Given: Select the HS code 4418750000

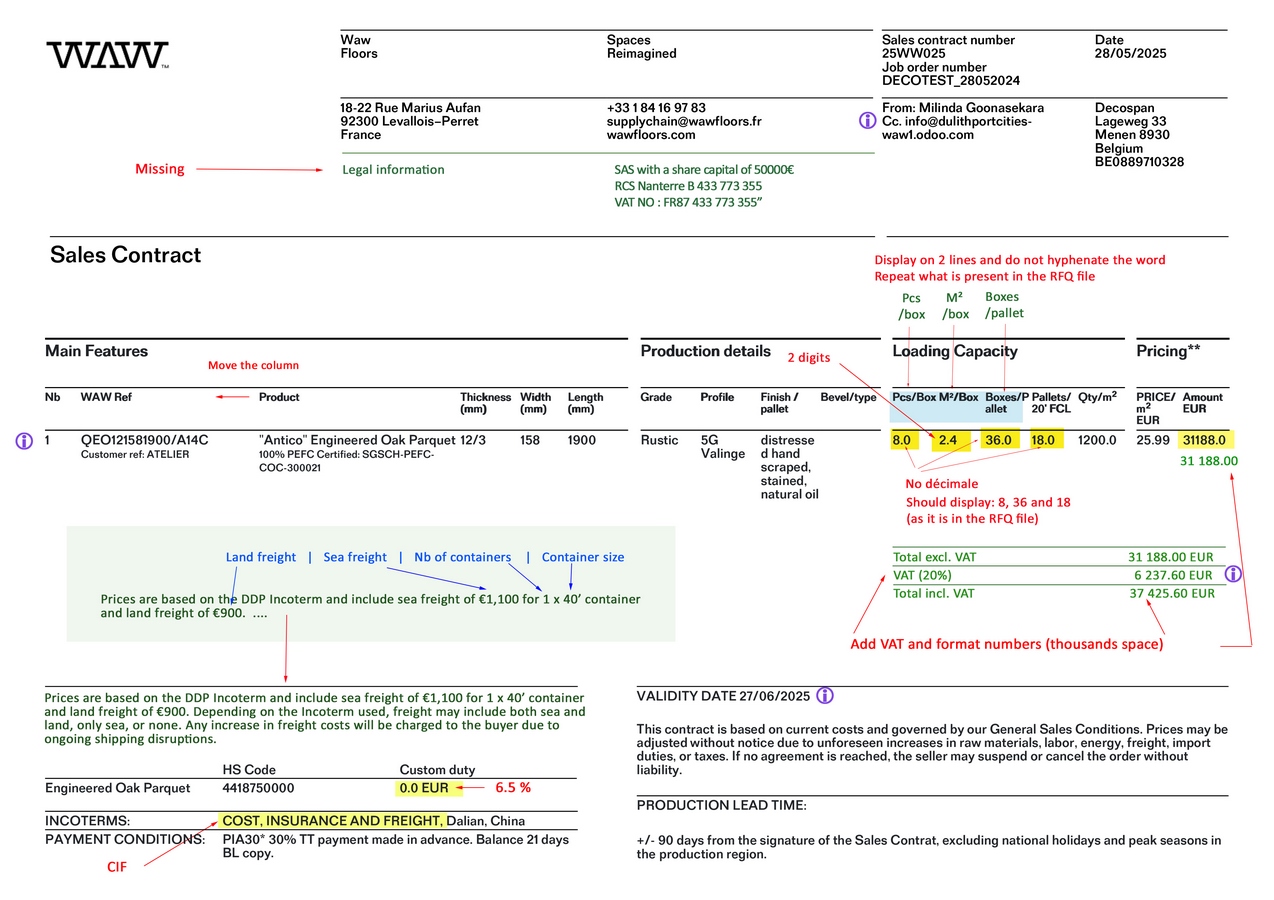Looking at the screenshot, I should coord(258,788).
